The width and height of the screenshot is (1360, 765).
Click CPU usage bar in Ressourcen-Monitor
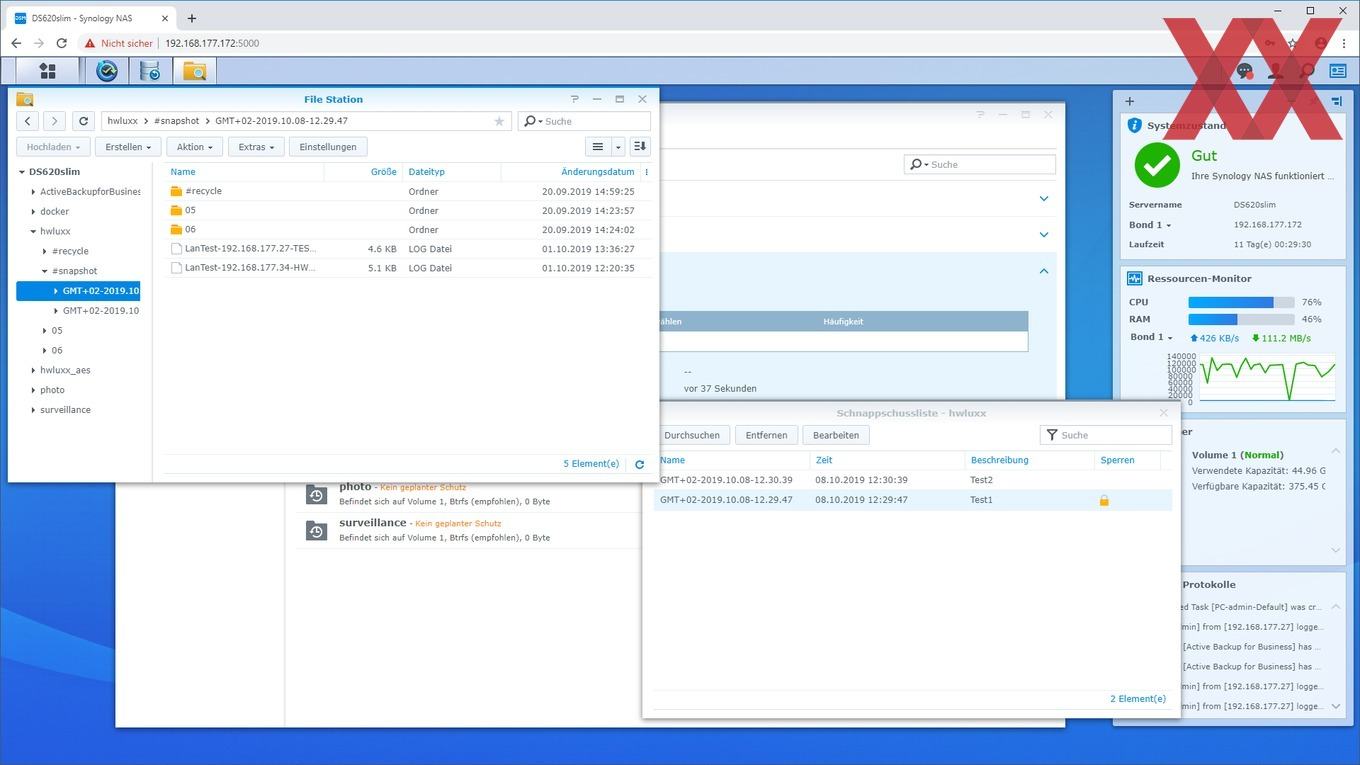(1241, 302)
